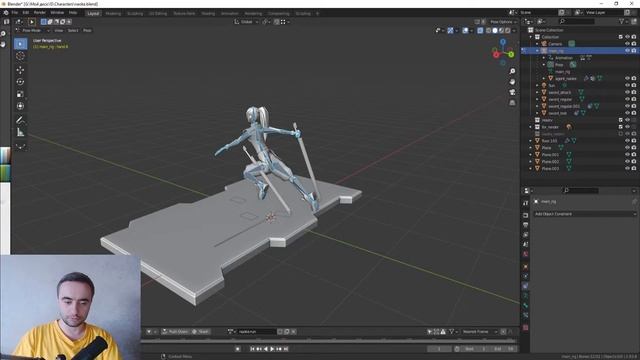Switch to the Modeling workspace tab
The image size is (640, 360).
click(113, 13)
